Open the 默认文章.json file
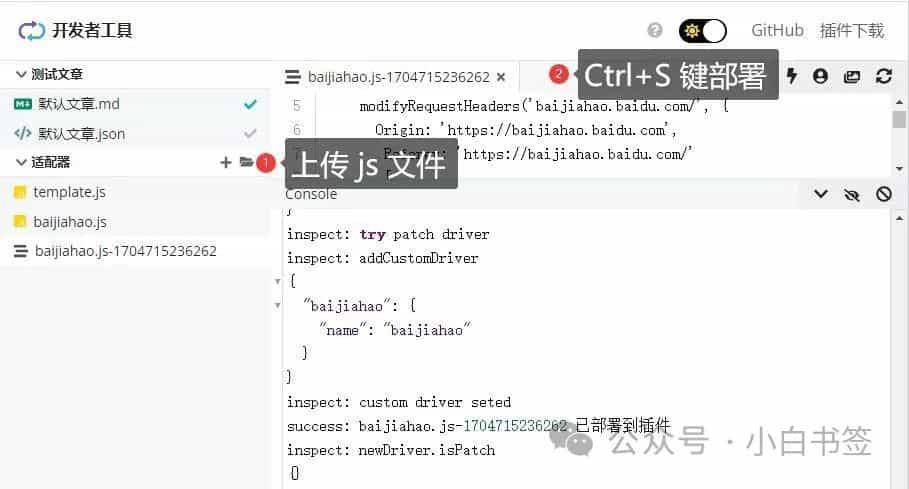The image size is (909, 489). 81,134
